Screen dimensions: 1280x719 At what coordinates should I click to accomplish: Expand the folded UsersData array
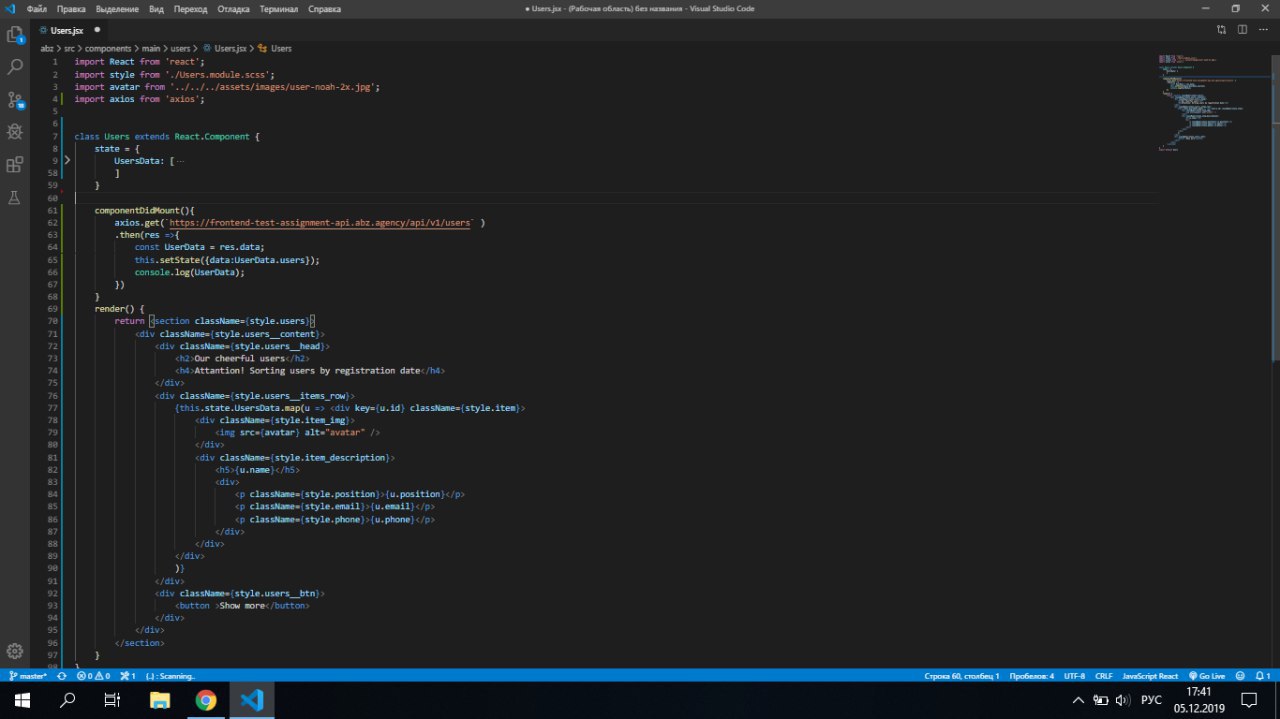[67, 160]
